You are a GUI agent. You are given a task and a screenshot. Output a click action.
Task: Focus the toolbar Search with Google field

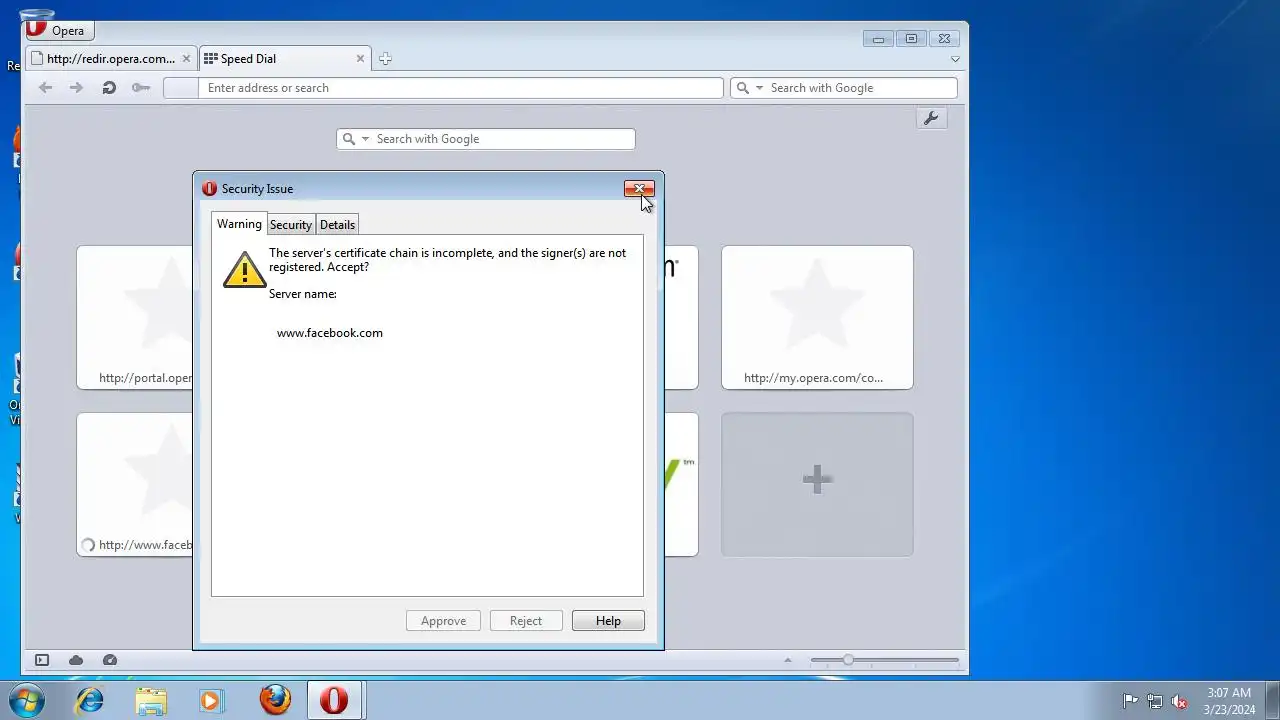point(860,88)
